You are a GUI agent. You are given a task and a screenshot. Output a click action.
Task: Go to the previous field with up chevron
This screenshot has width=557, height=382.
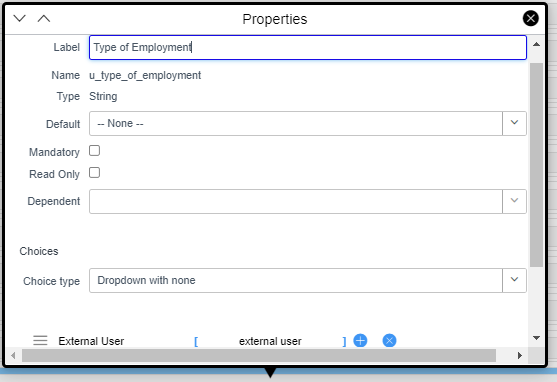click(x=44, y=18)
